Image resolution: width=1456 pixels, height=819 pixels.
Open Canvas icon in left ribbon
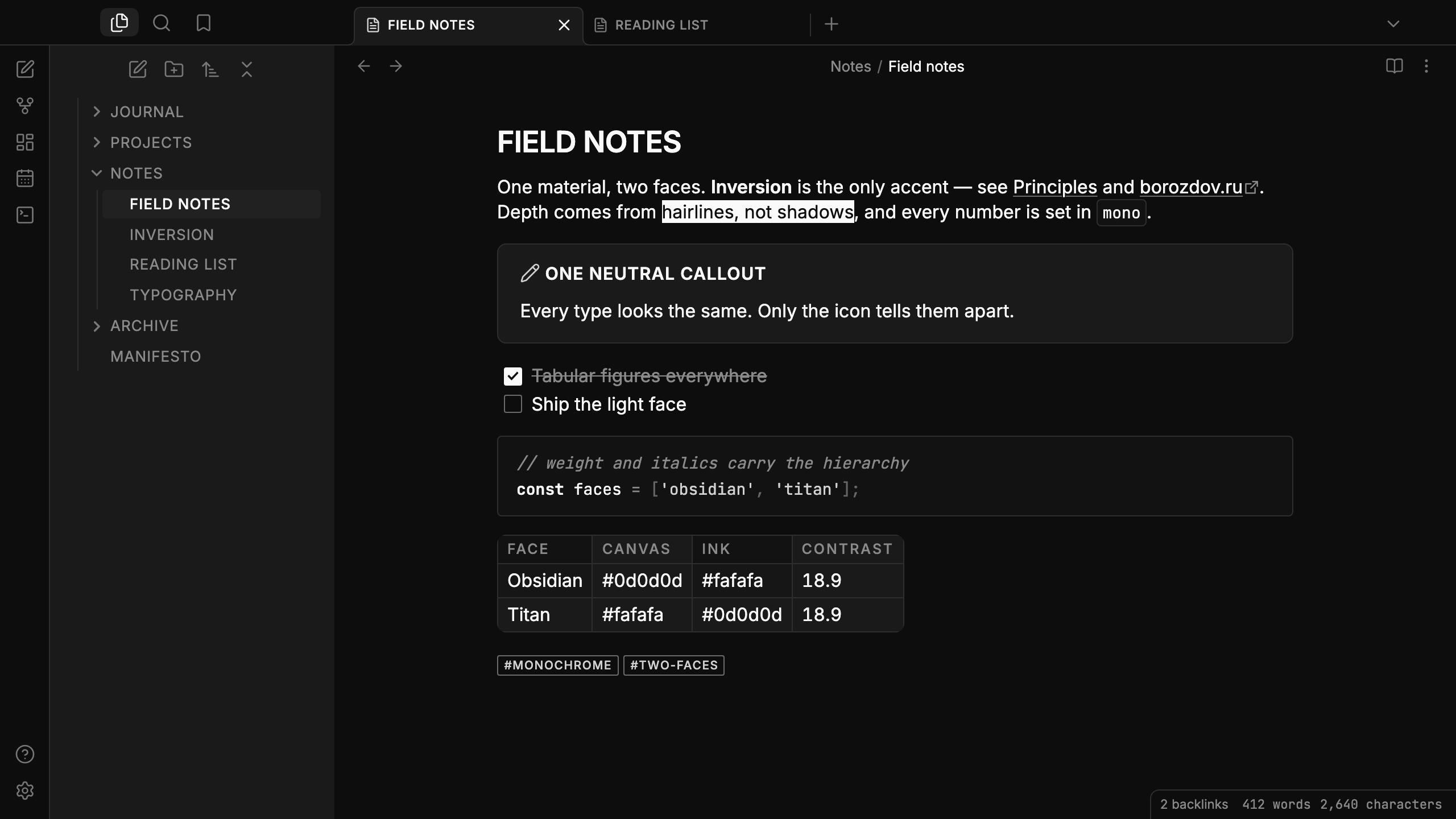[25, 142]
